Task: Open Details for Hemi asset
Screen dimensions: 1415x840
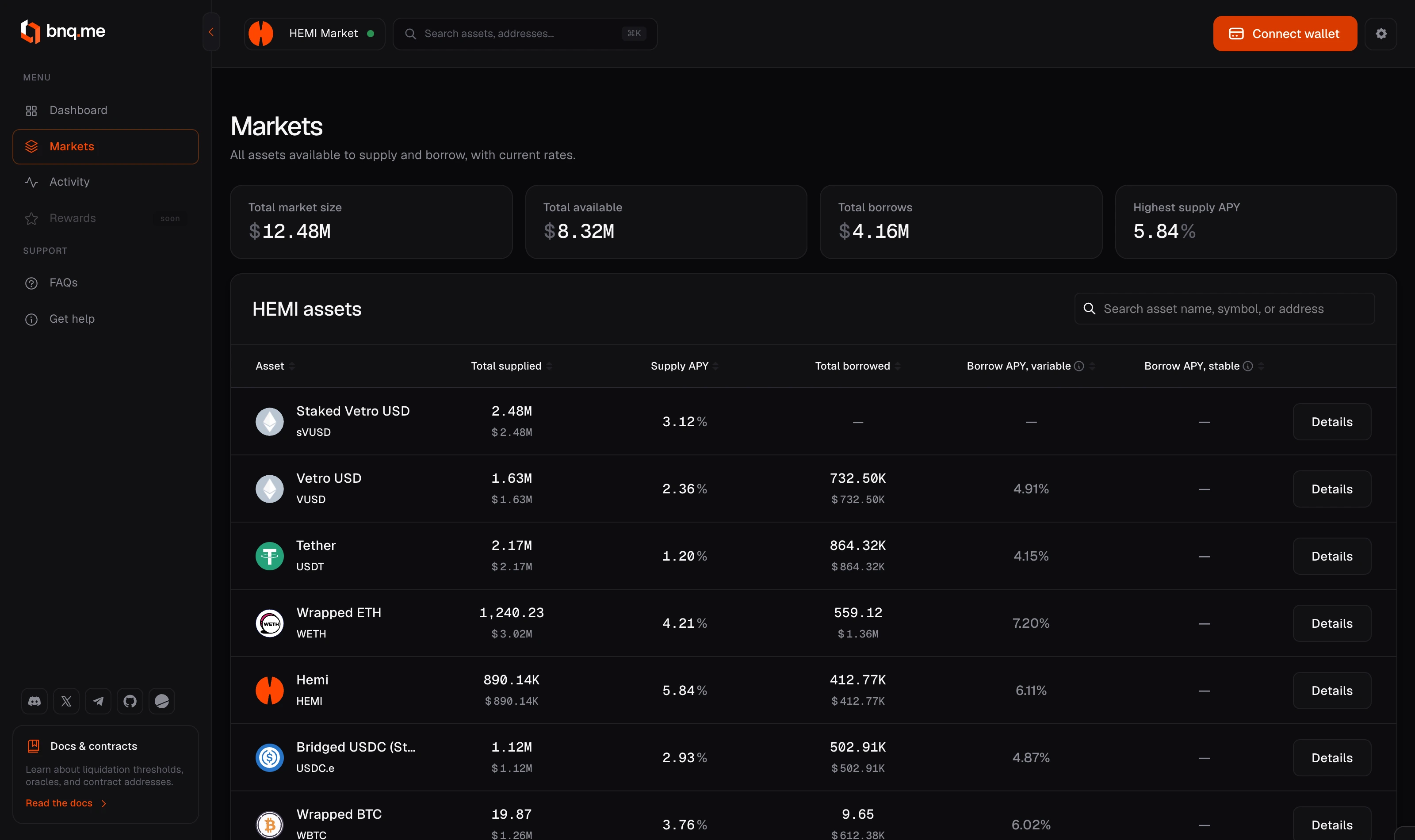Action: (x=1331, y=691)
